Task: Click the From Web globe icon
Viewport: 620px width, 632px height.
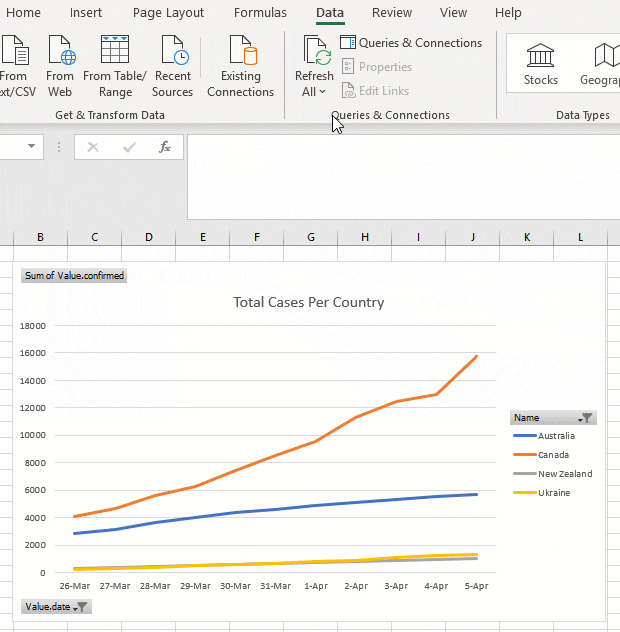Action: (62, 50)
